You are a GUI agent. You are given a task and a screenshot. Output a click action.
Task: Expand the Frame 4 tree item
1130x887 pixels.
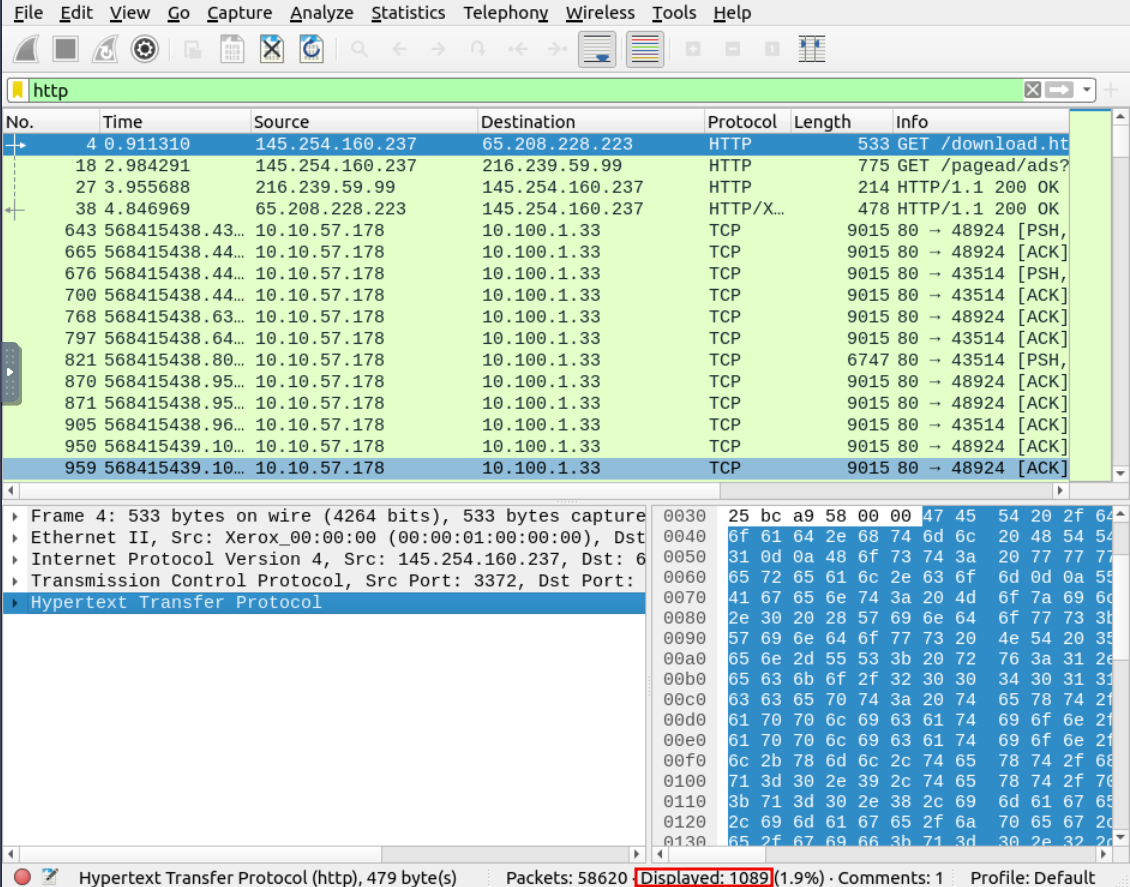click(x=17, y=516)
